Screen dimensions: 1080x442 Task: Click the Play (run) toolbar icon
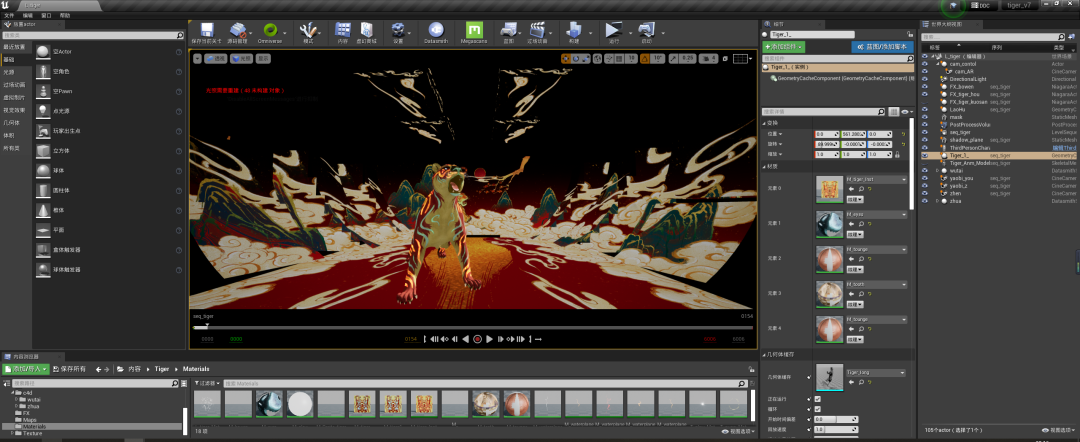(612, 30)
